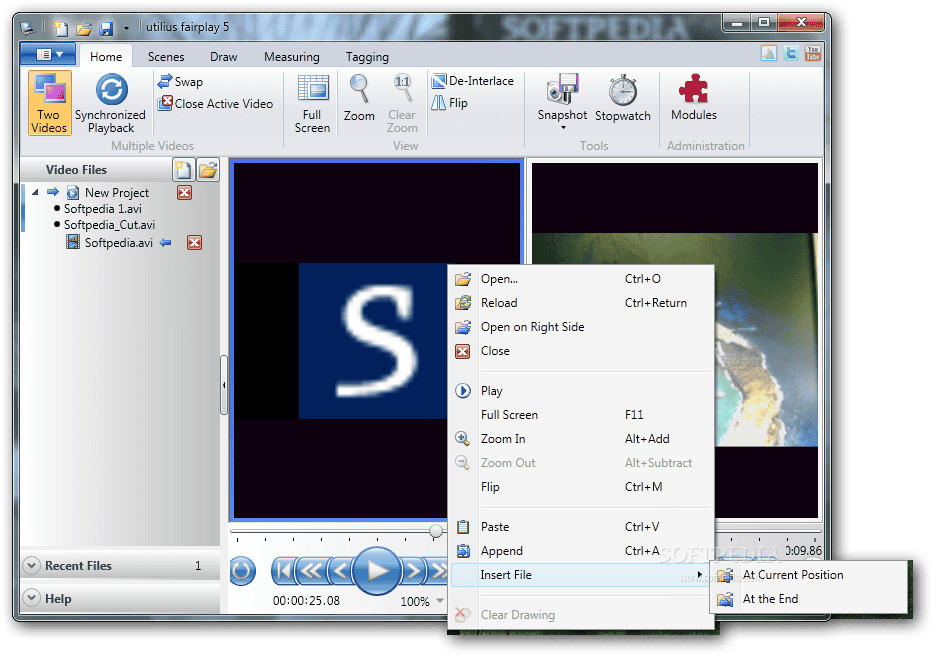
Task: Choose Append from context menu
Action: click(581, 551)
